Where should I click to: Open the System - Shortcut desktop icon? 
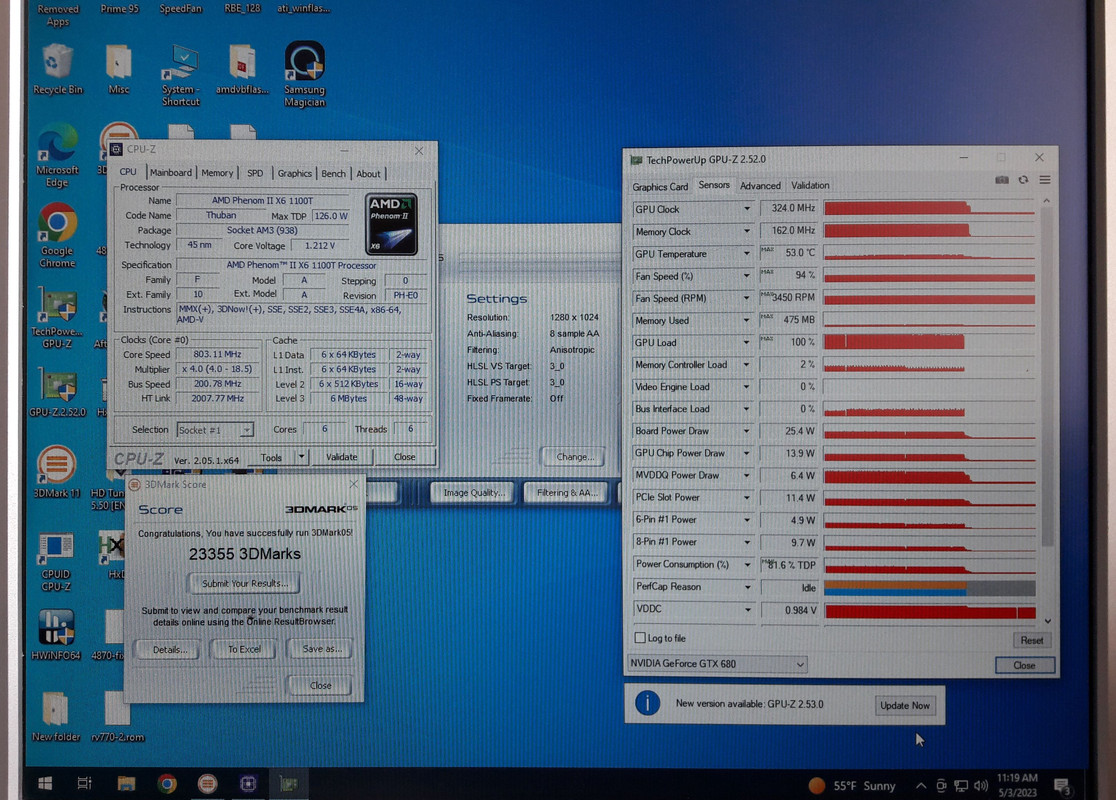point(180,75)
